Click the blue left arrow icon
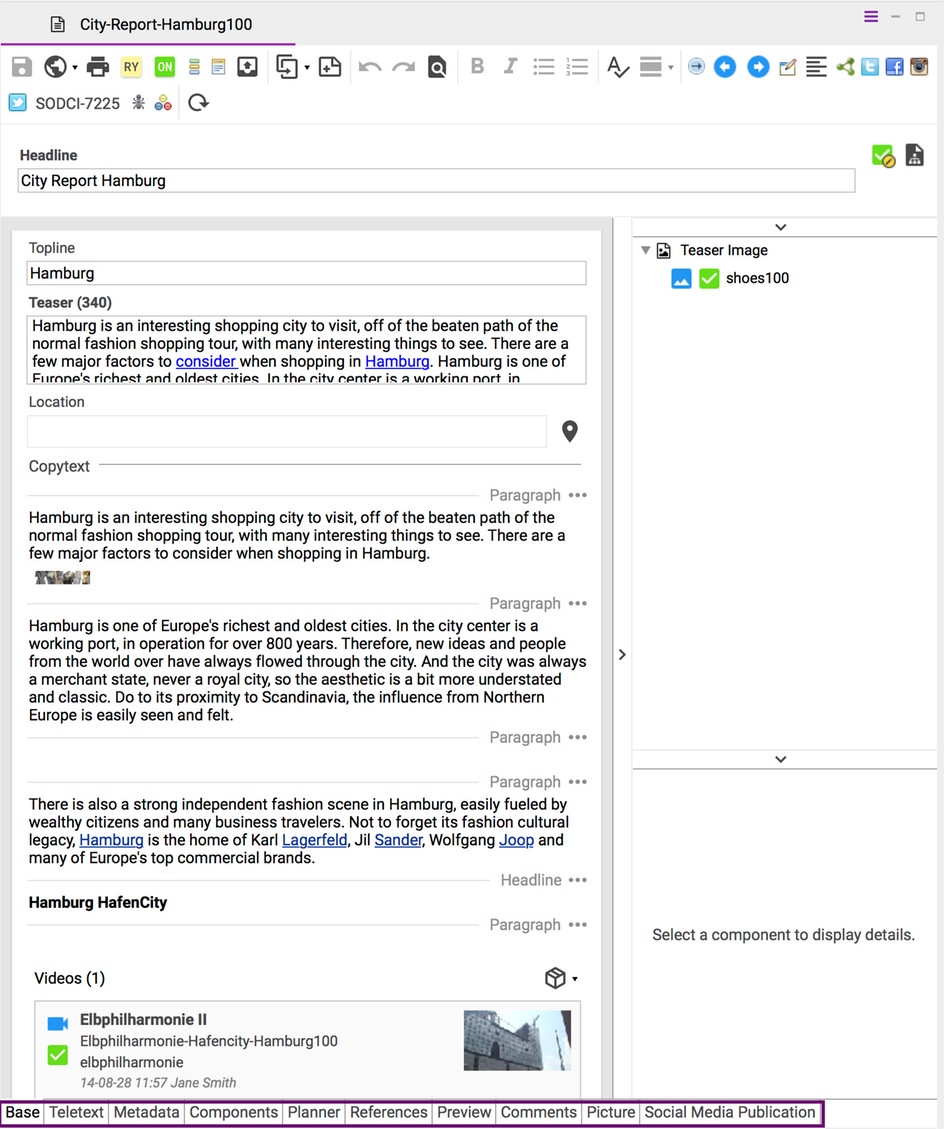Screen dimensions: 944x1129 tap(725, 67)
